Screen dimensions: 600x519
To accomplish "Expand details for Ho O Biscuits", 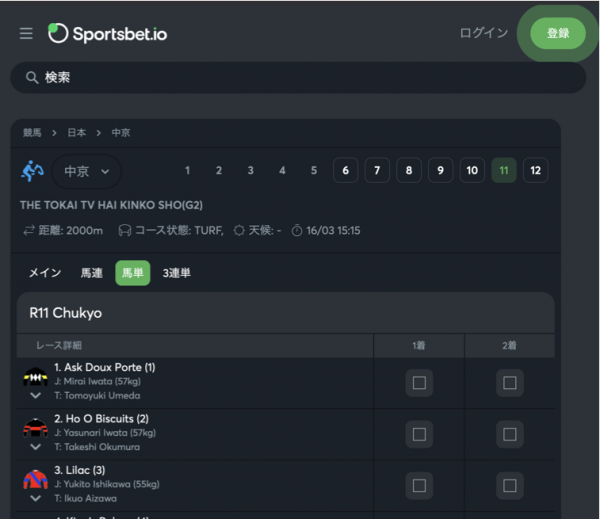I will tap(36, 447).
